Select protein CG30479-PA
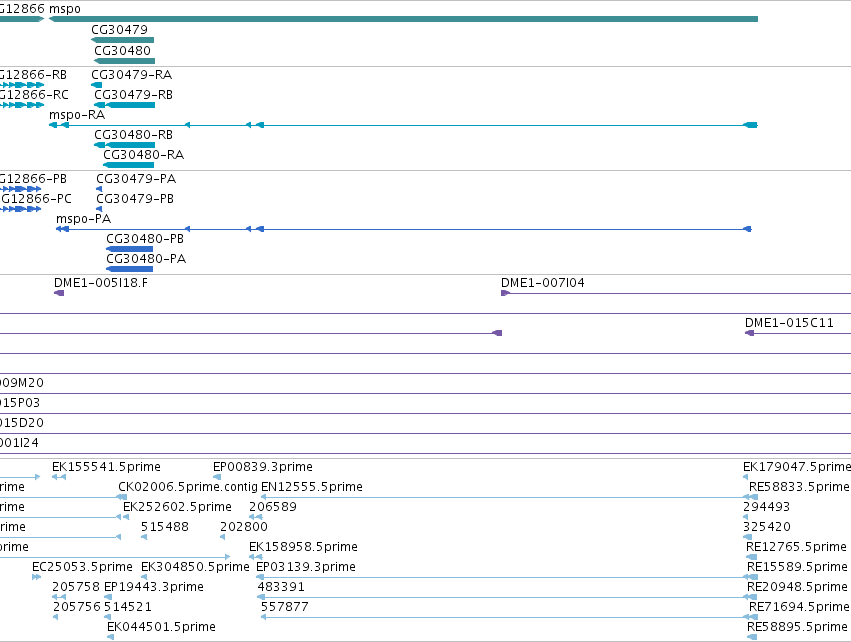Image resolution: width=851 pixels, height=642 pixels. tap(136, 179)
